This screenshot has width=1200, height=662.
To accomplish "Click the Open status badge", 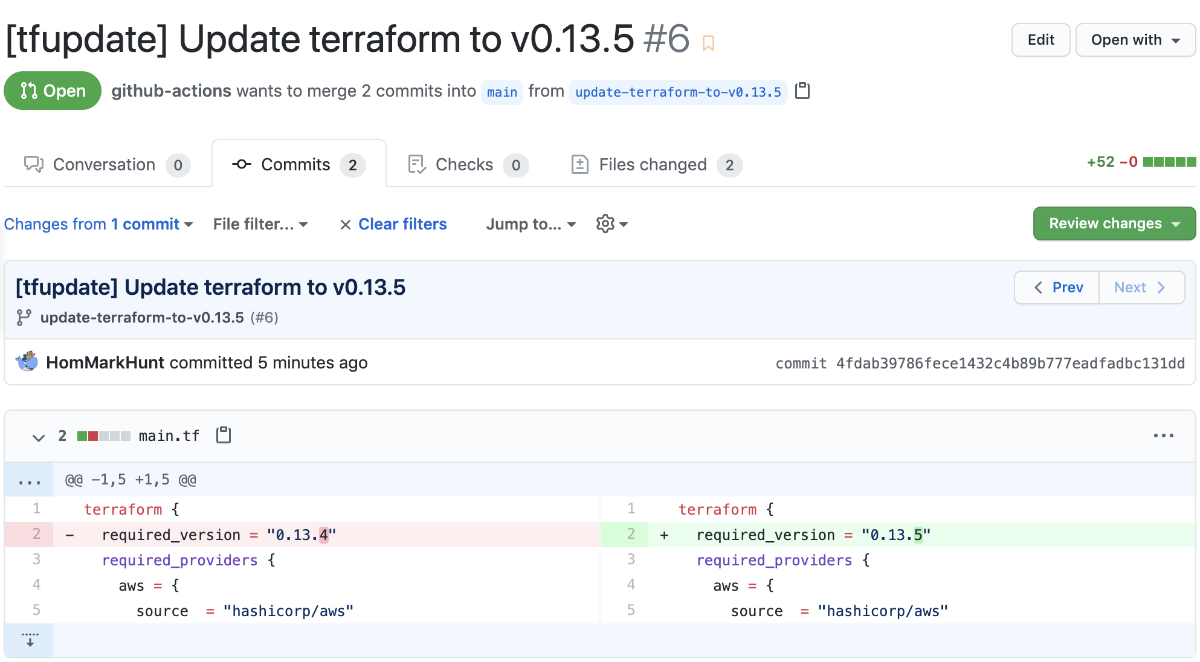I will tap(53, 91).
